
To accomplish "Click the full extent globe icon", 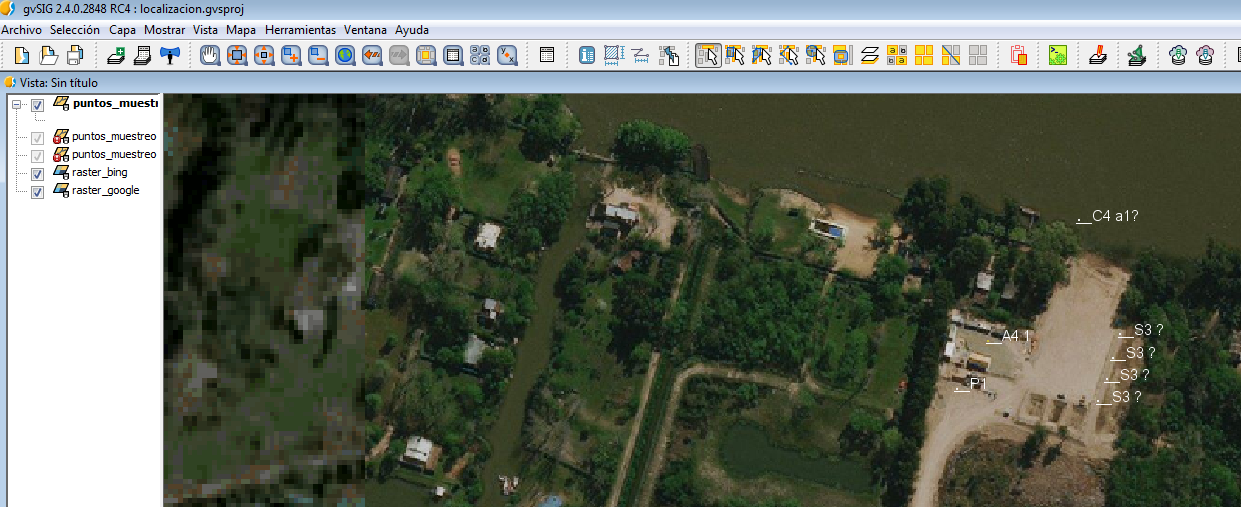I will pyautogui.click(x=345, y=55).
